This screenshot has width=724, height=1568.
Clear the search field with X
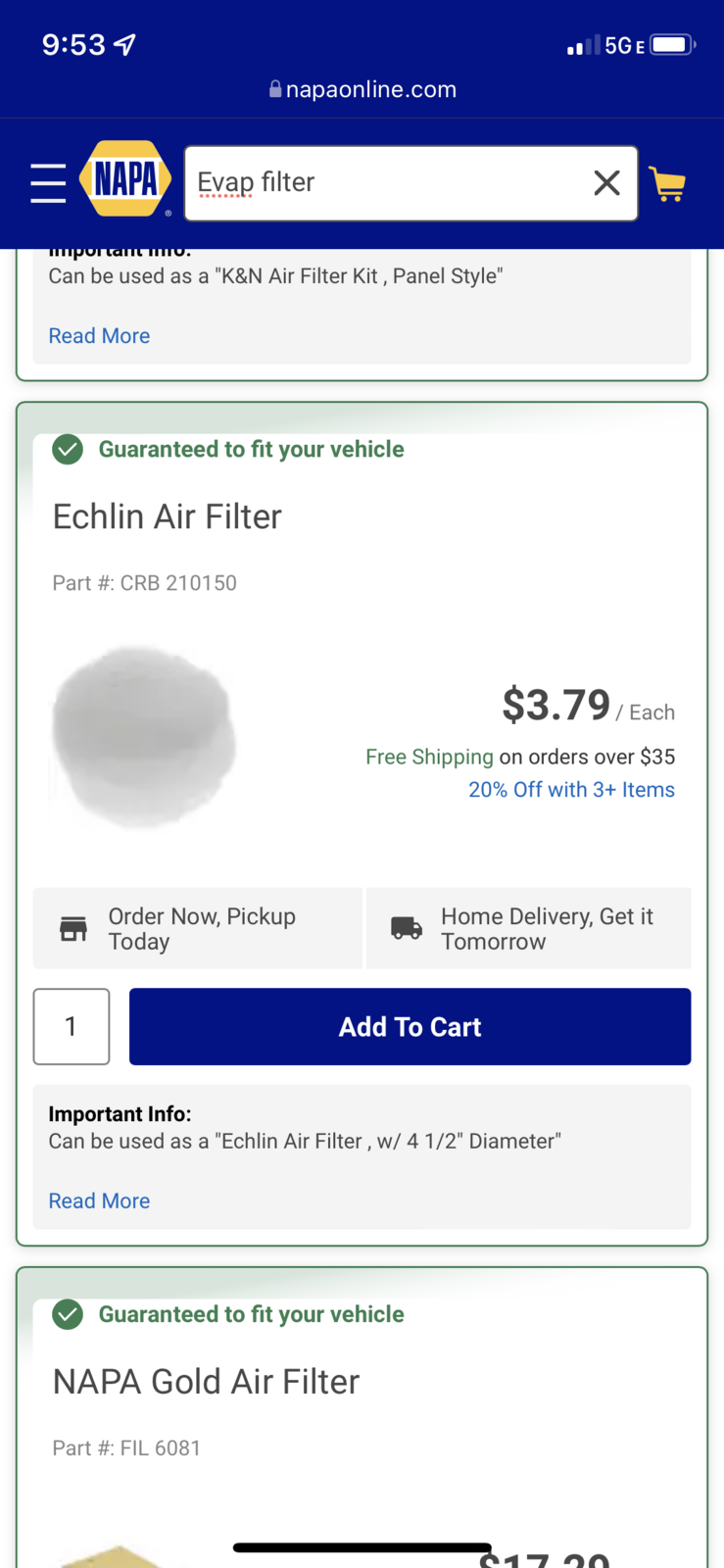click(x=606, y=182)
